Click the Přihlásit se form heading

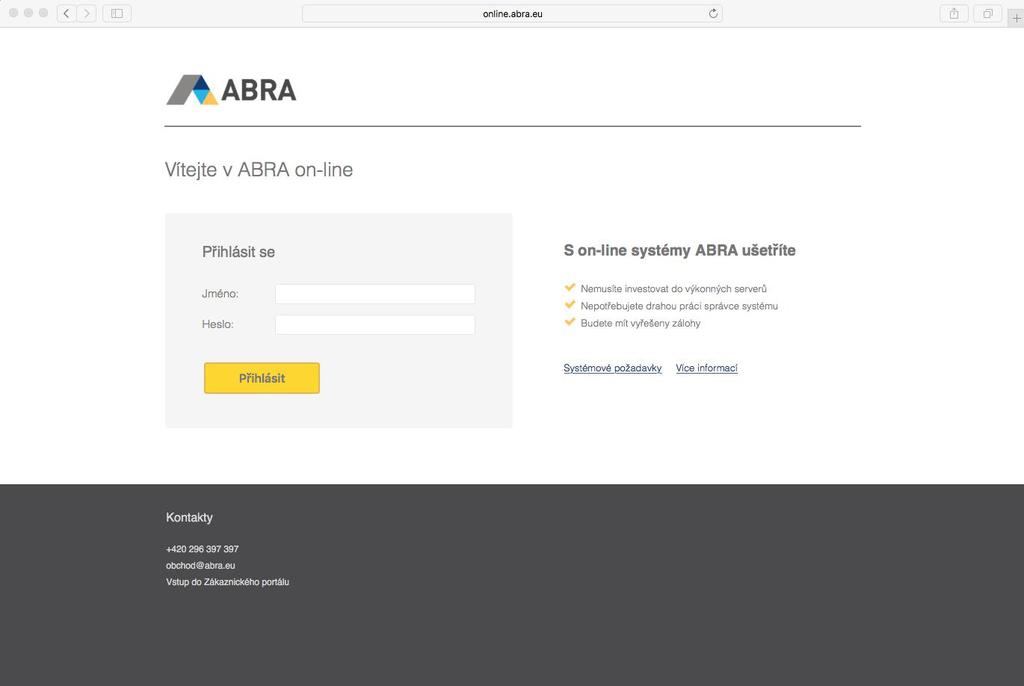click(x=238, y=252)
